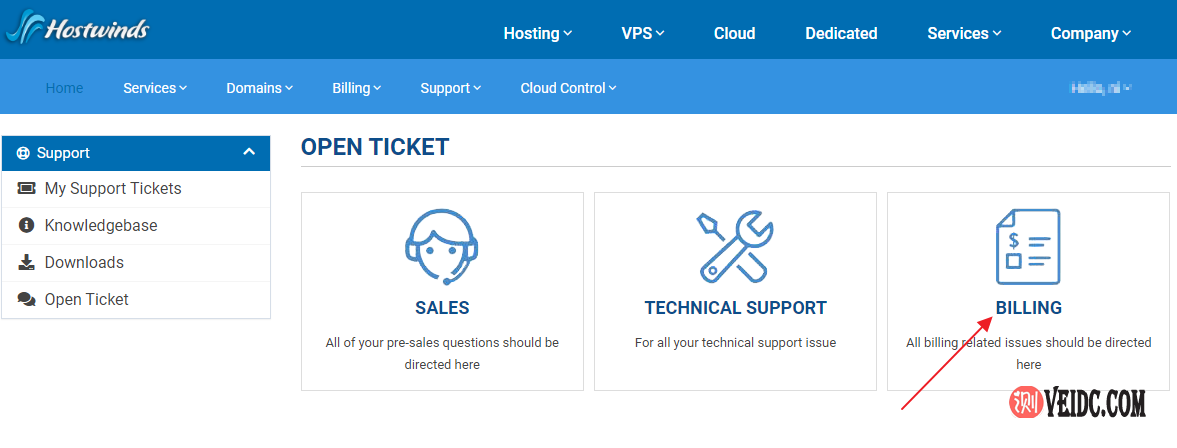Image resolution: width=1177 pixels, height=448 pixels.
Task: Open the Hosting dropdown menu
Action: 538,33
